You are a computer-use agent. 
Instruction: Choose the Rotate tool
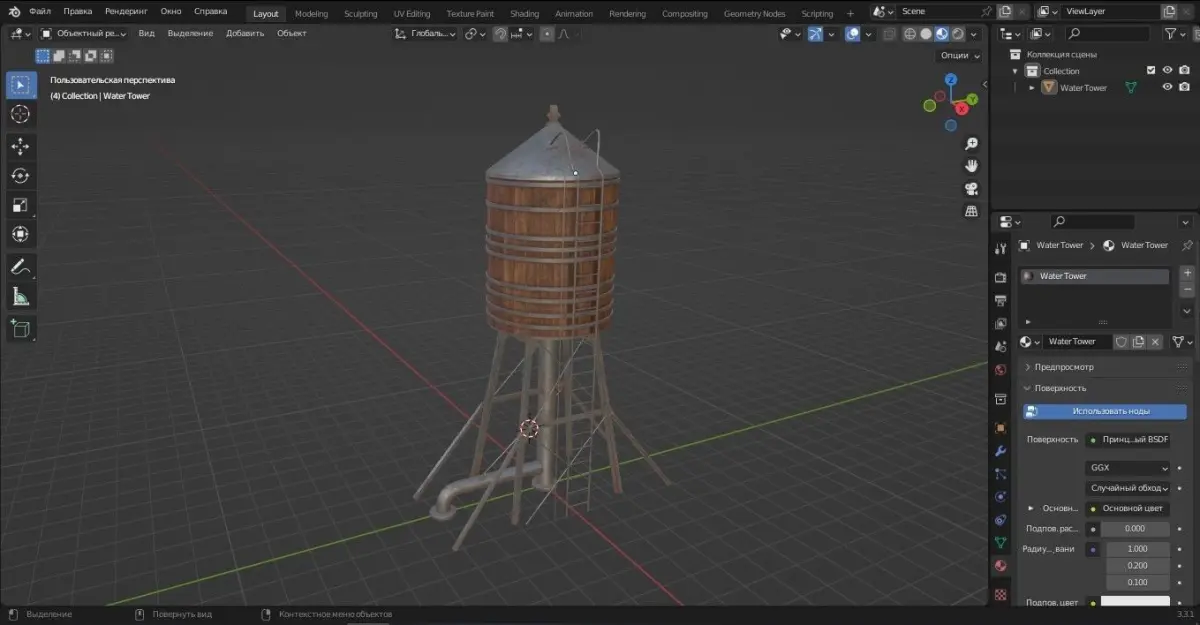(x=20, y=176)
